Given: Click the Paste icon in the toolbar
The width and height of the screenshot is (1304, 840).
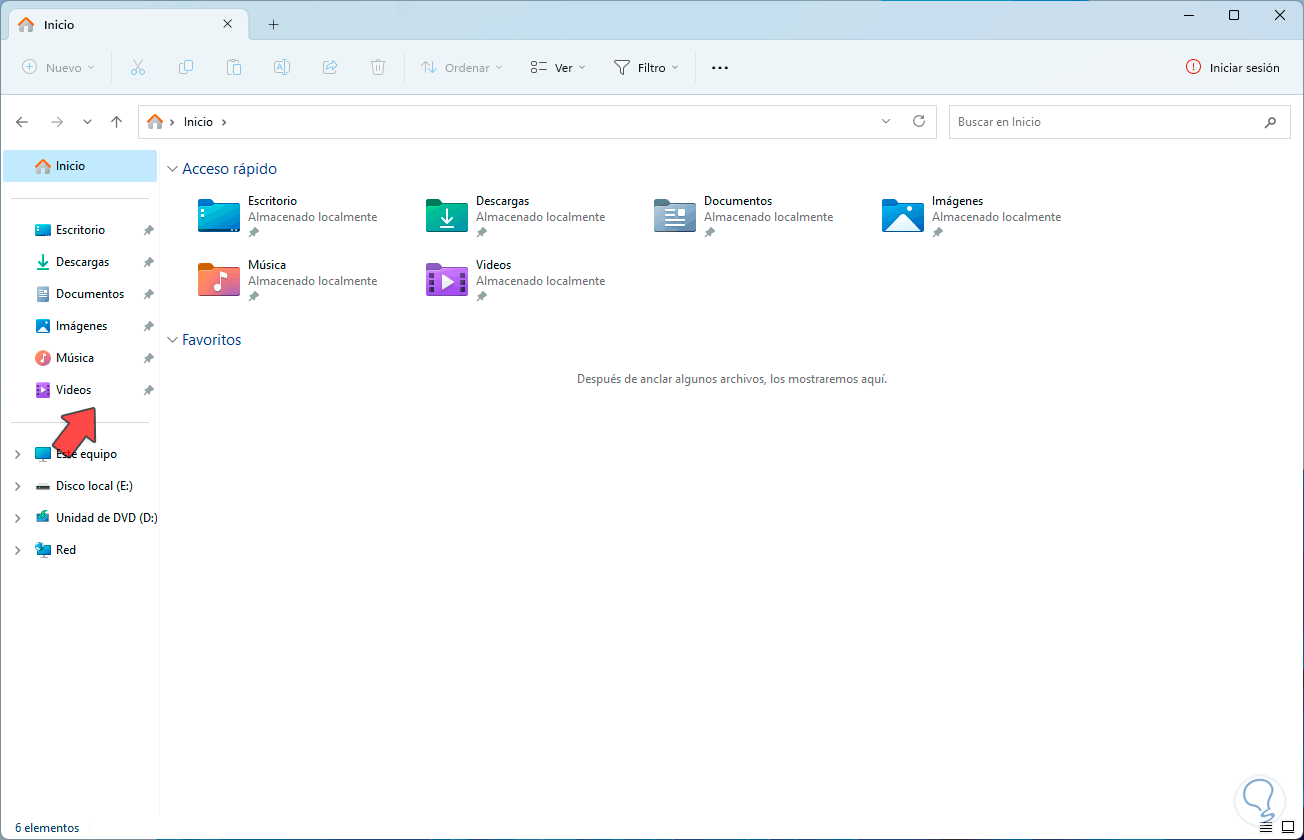Looking at the screenshot, I should pos(234,67).
